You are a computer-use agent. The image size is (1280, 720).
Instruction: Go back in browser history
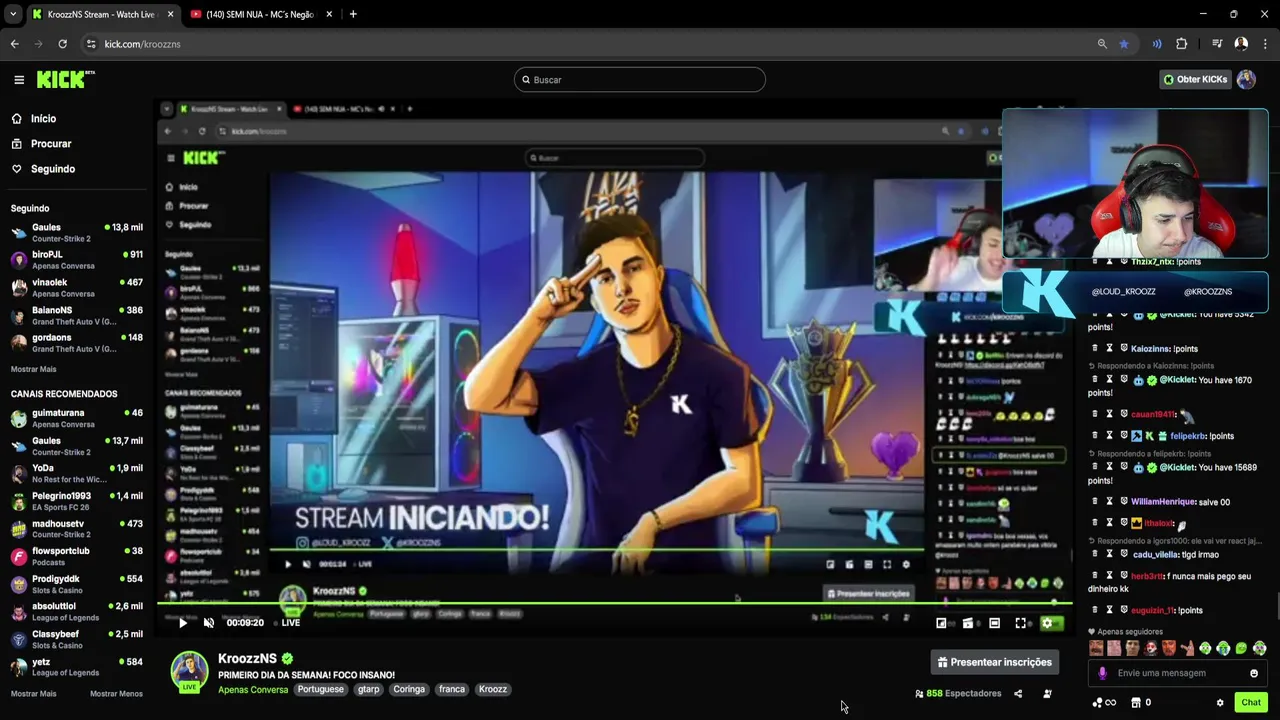click(14, 44)
